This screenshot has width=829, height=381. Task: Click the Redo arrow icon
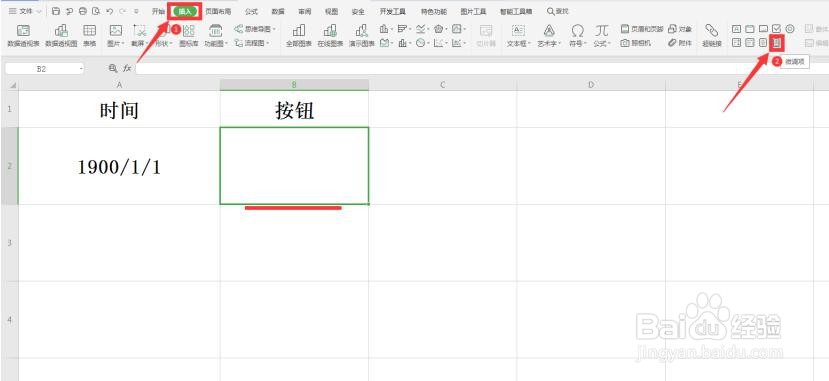(x=123, y=11)
